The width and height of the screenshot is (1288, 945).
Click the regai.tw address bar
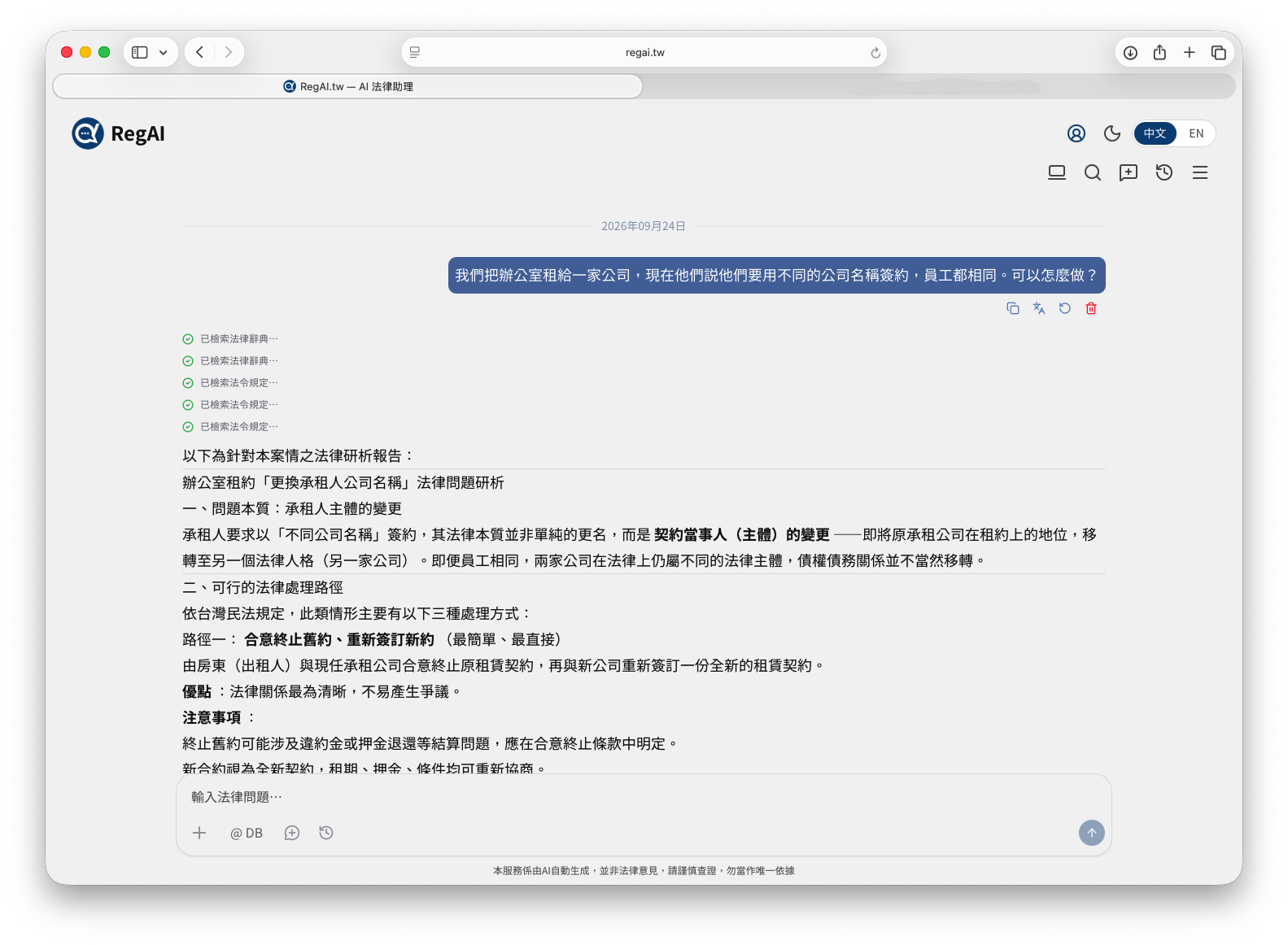(644, 52)
